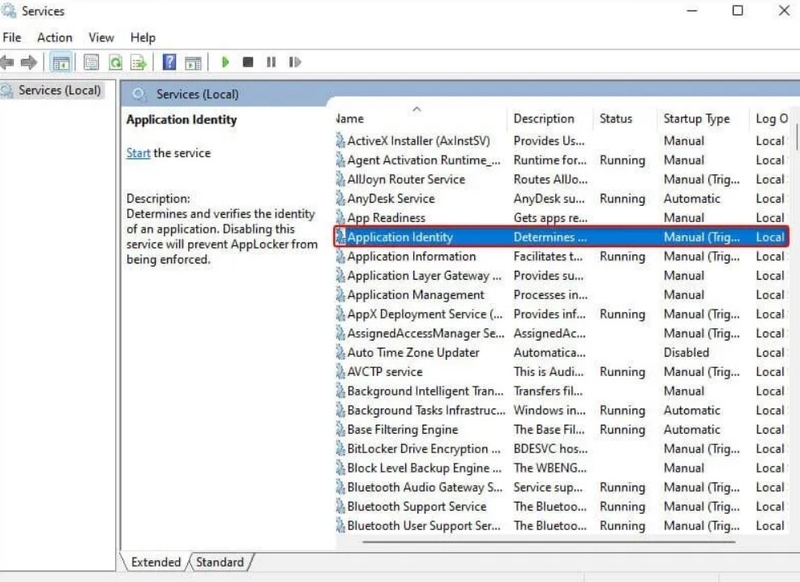Click gear icon beside Auto Time Zone Updater

click(x=340, y=352)
